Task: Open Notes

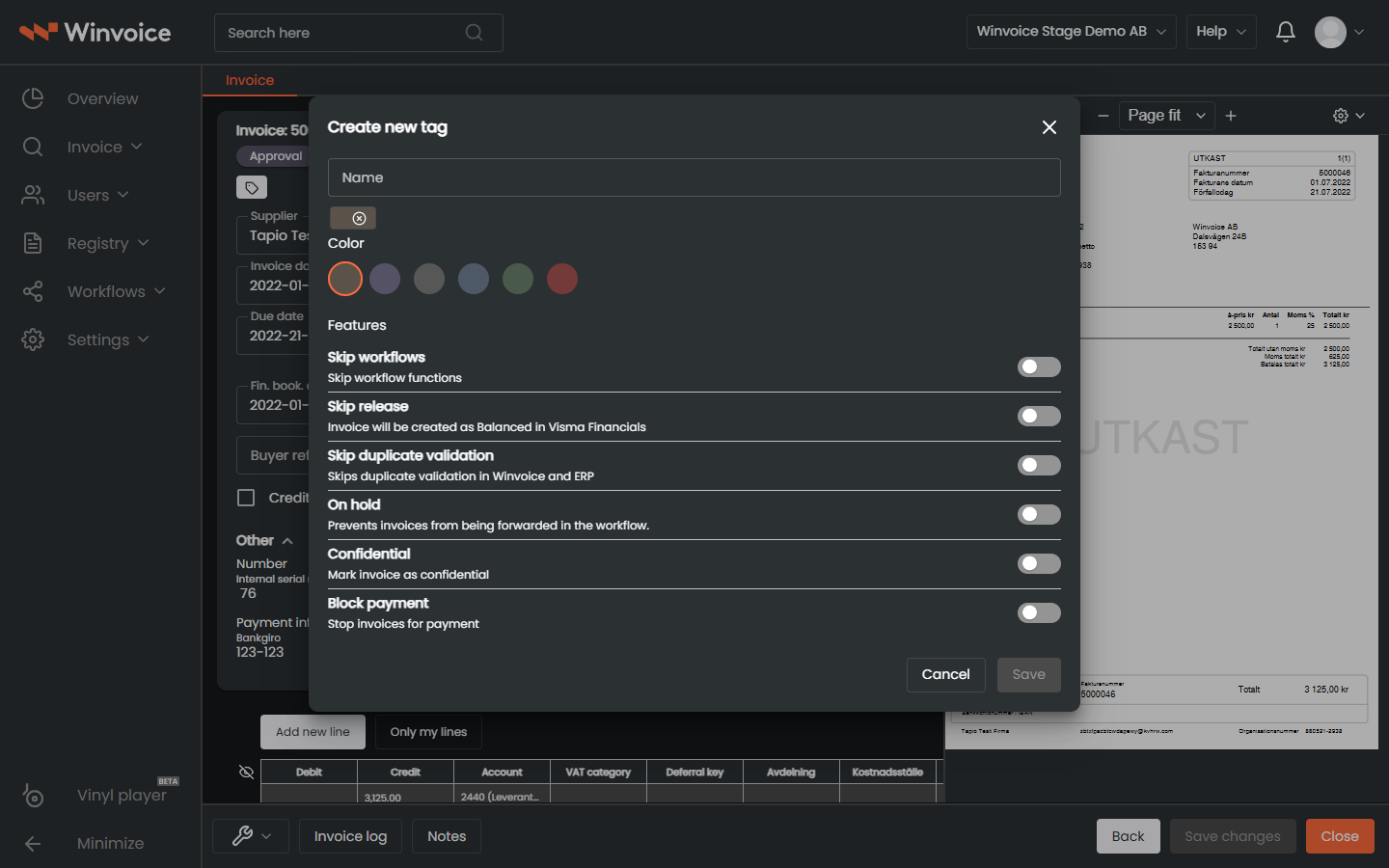Action: coord(447,836)
